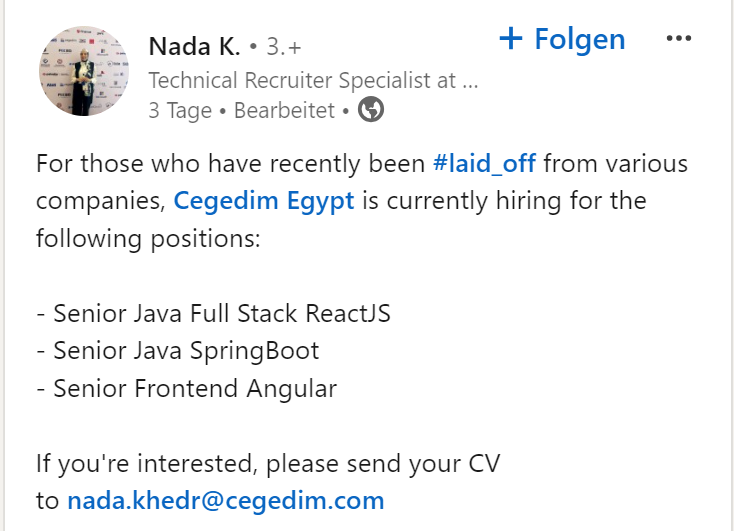Click the "following positions:" text
Image resolution: width=734 pixels, height=531 pixels.
coord(134,238)
